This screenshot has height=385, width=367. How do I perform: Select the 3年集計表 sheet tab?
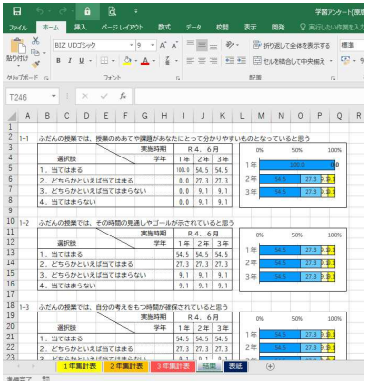[173, 366]
